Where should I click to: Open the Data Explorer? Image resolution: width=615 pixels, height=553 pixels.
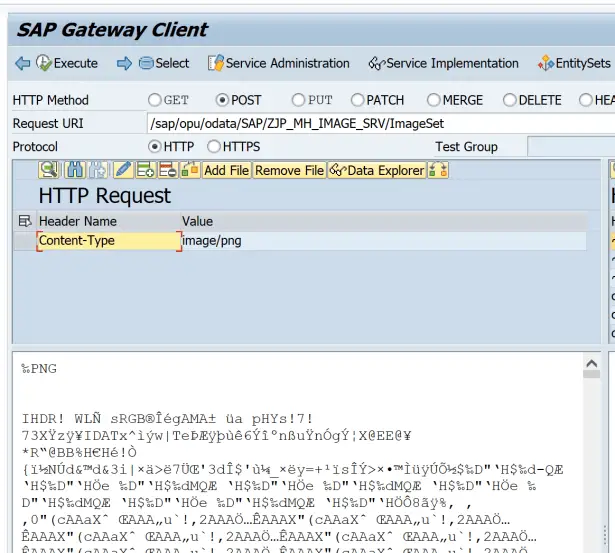click(377, 170)
